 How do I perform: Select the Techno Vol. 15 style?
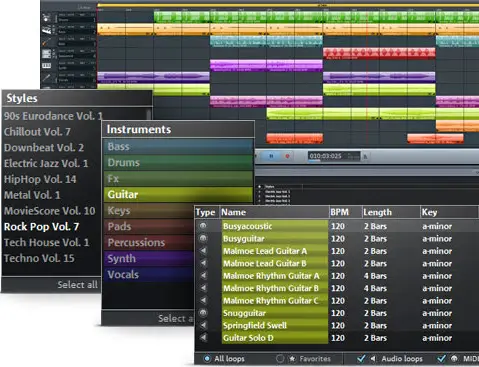39,258
